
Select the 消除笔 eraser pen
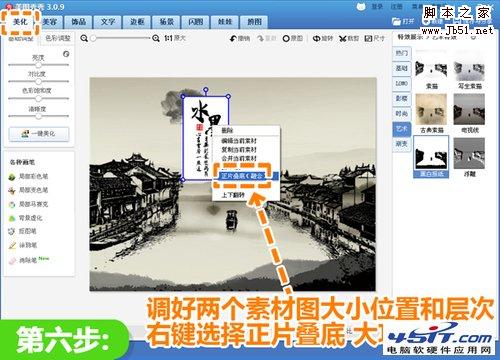pyautogui.click(x=23, y=260)
